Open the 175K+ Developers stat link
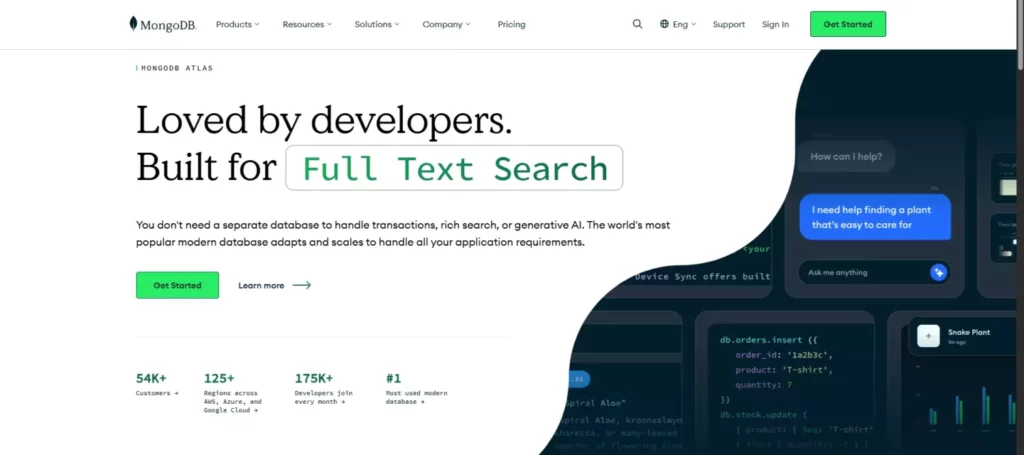 (x=324, y=389)
